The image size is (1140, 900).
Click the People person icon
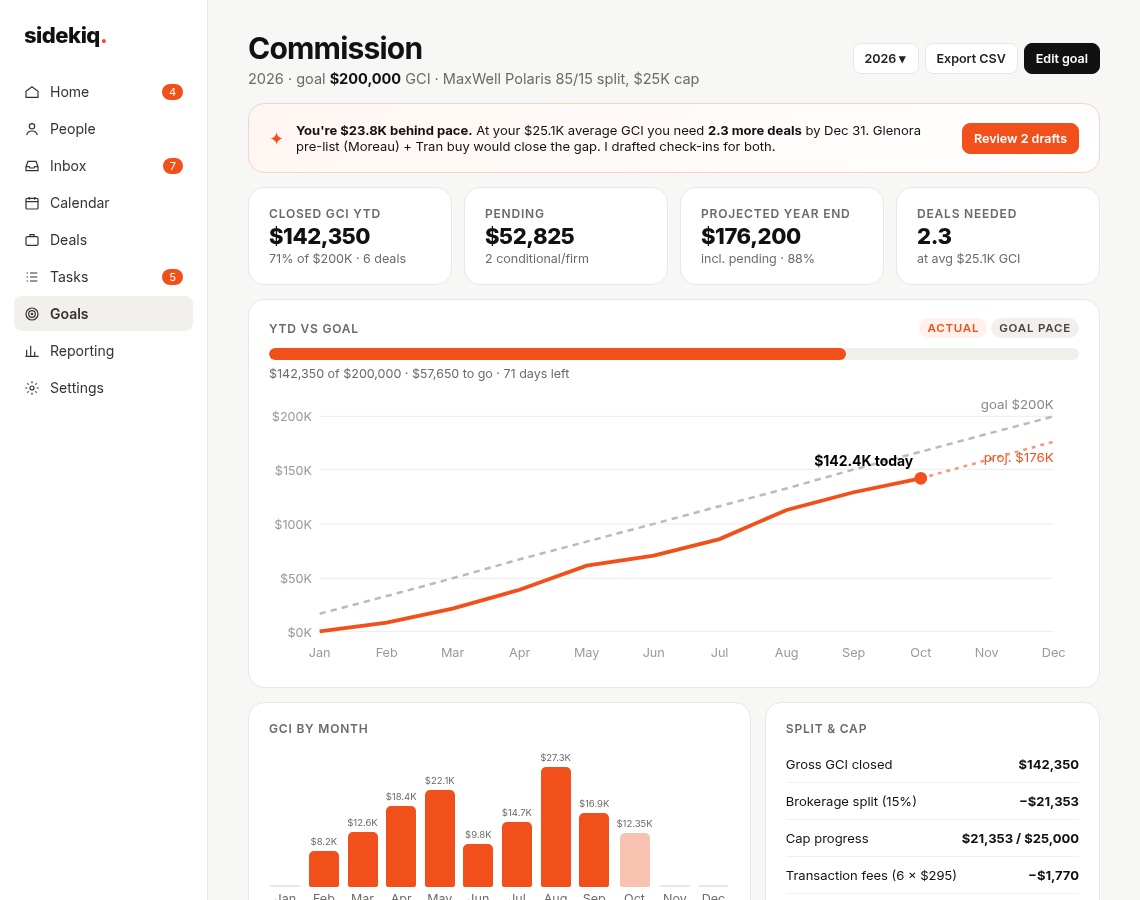point(32,129)
